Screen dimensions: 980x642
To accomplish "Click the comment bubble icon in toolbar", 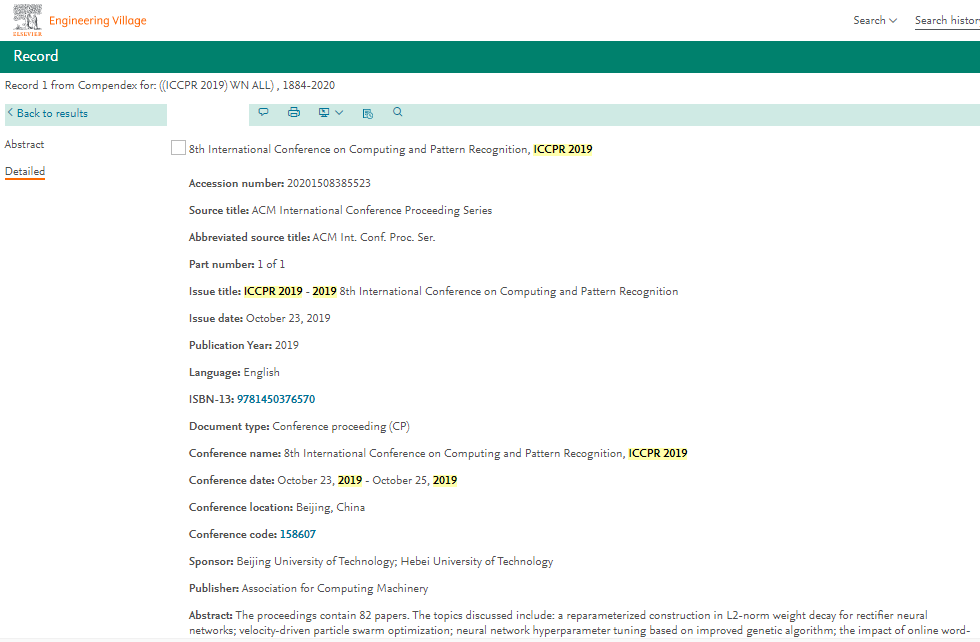I will tap(264, 113).
